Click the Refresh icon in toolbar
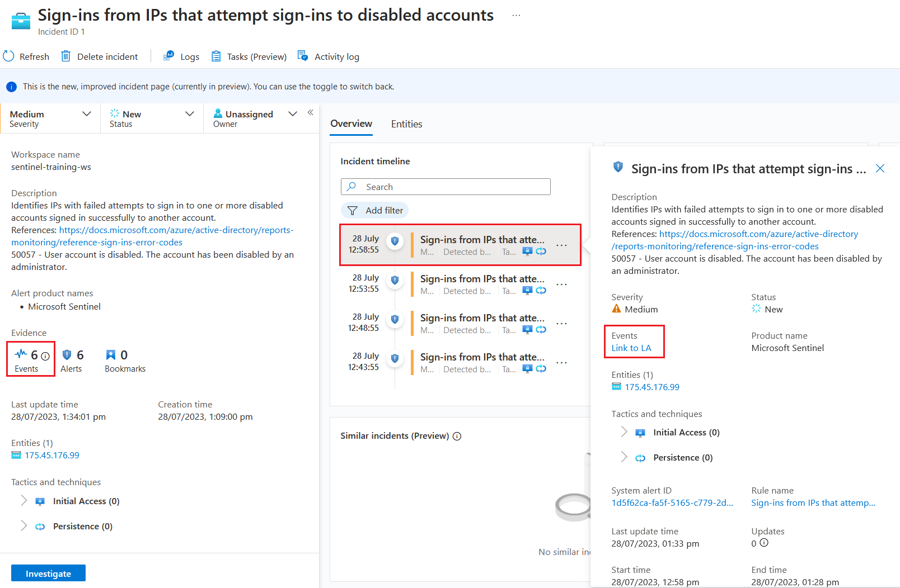 pos(9,57)
